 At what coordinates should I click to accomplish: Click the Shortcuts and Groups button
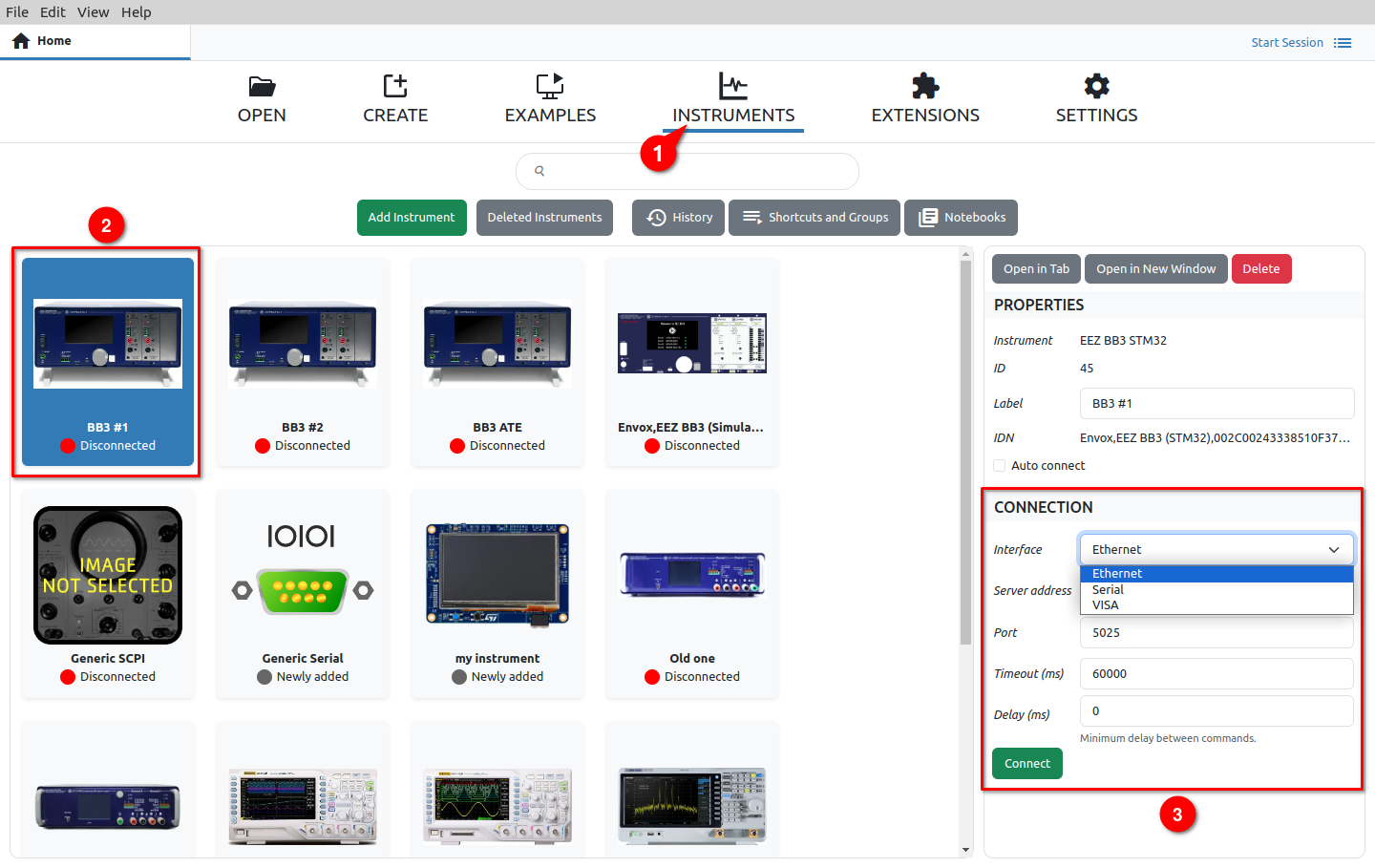tap(814, 218)
